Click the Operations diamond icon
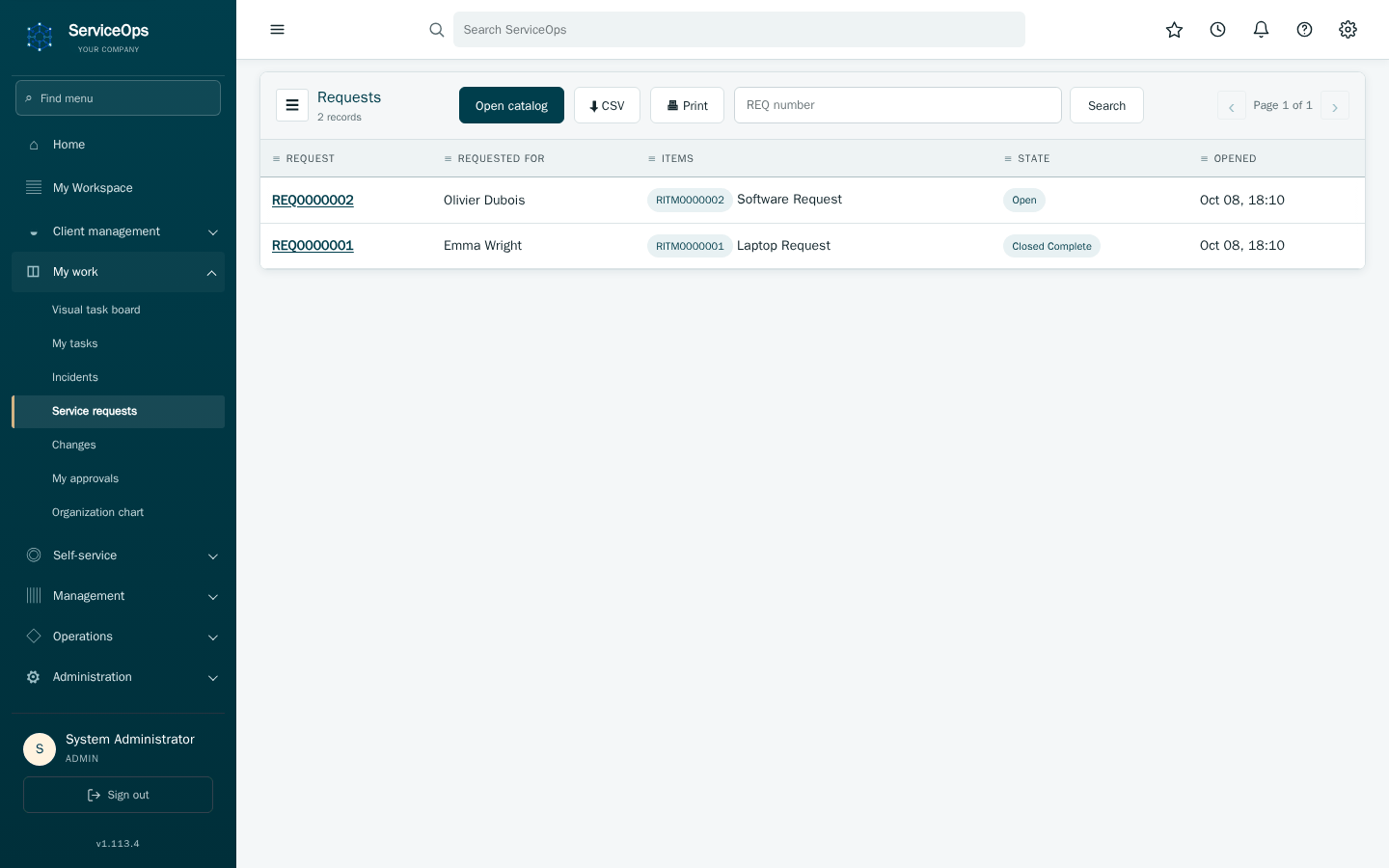Screen dimensions: 1389x868 coord(34,637)
